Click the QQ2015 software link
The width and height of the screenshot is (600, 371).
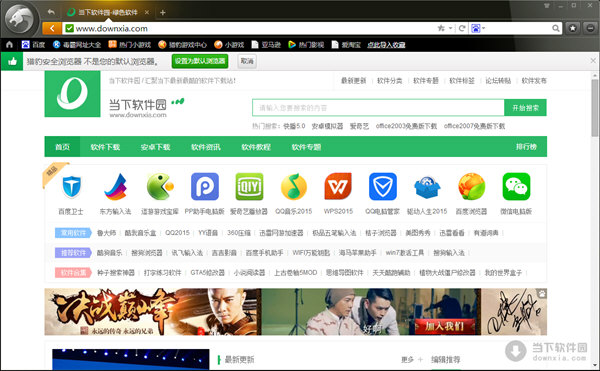177,233
